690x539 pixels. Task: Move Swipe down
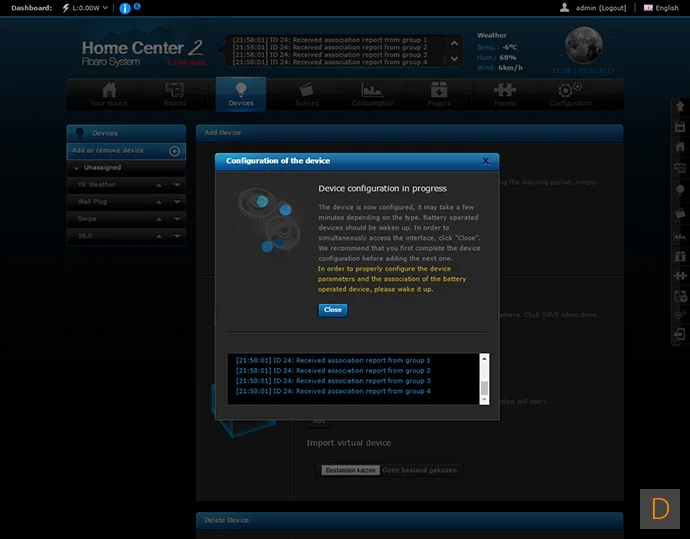(177, 220)
